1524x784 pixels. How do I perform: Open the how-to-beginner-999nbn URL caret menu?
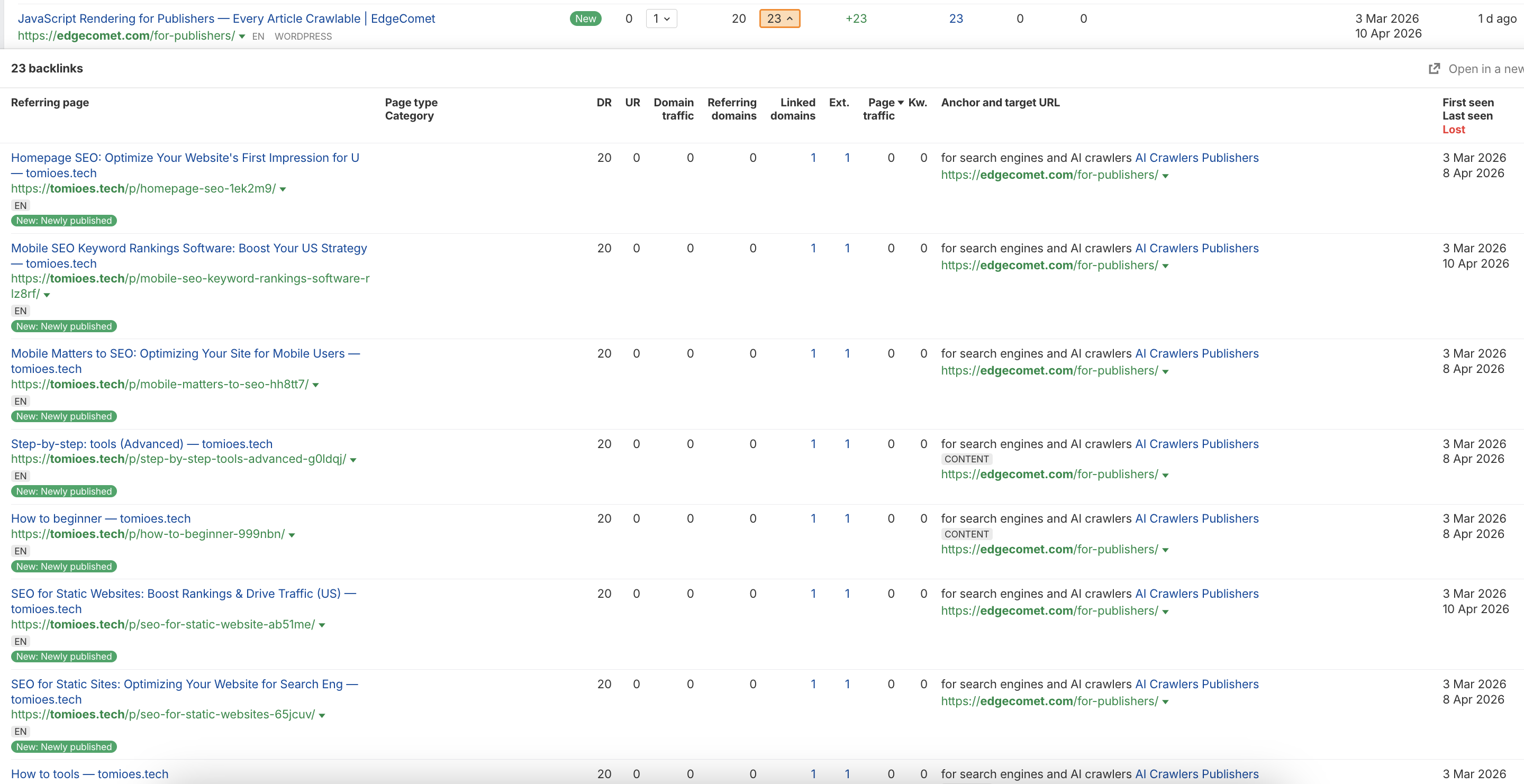292,535
